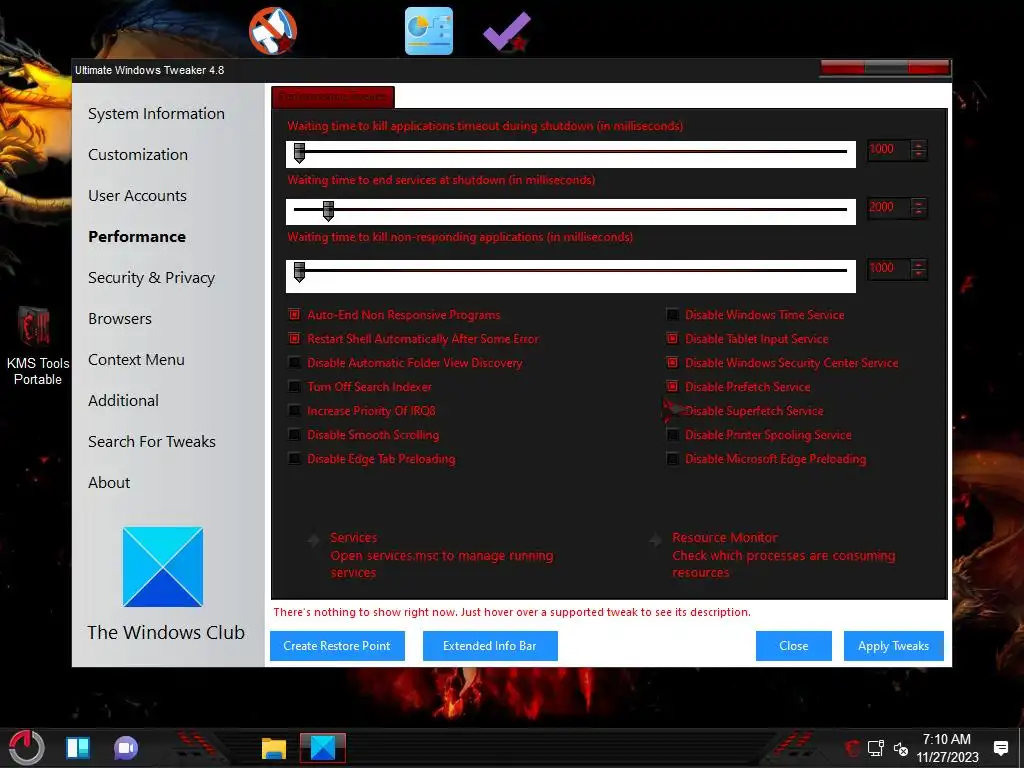This screenshot has width=1024, height=768.
Task: Click The Windows Club logo image
Action: (163, 567)
